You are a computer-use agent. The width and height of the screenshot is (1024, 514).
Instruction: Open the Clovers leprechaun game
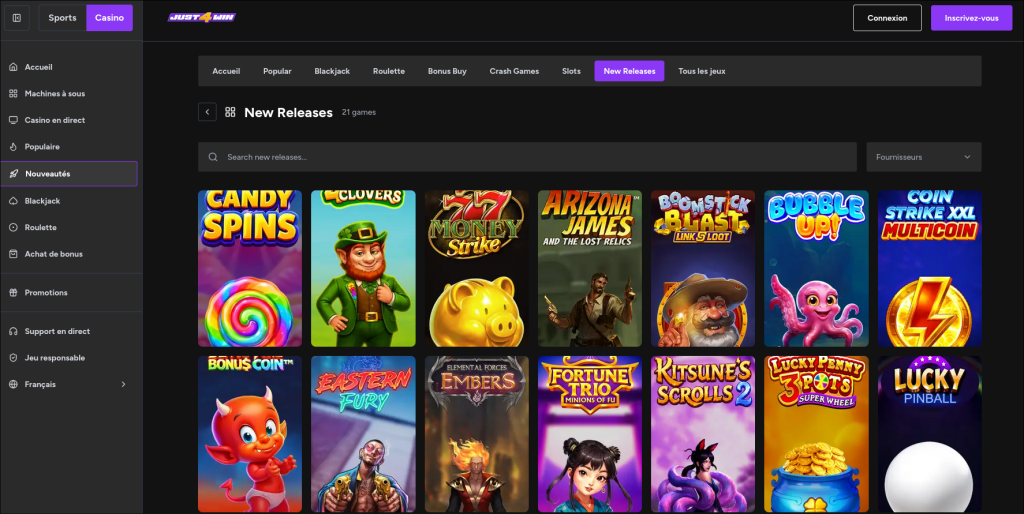pyautogui.click(x=363, y=268)
